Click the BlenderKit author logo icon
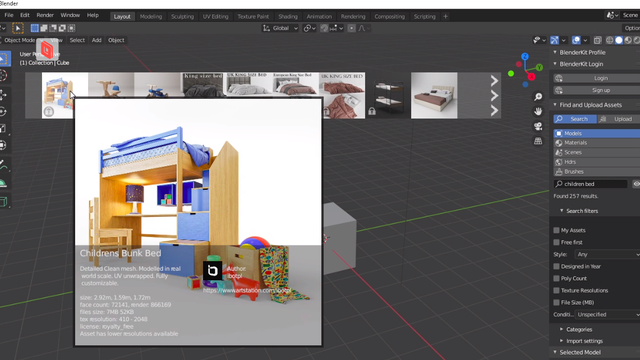Viewport: 640px width, 360px height. click(x=213, y=271)
